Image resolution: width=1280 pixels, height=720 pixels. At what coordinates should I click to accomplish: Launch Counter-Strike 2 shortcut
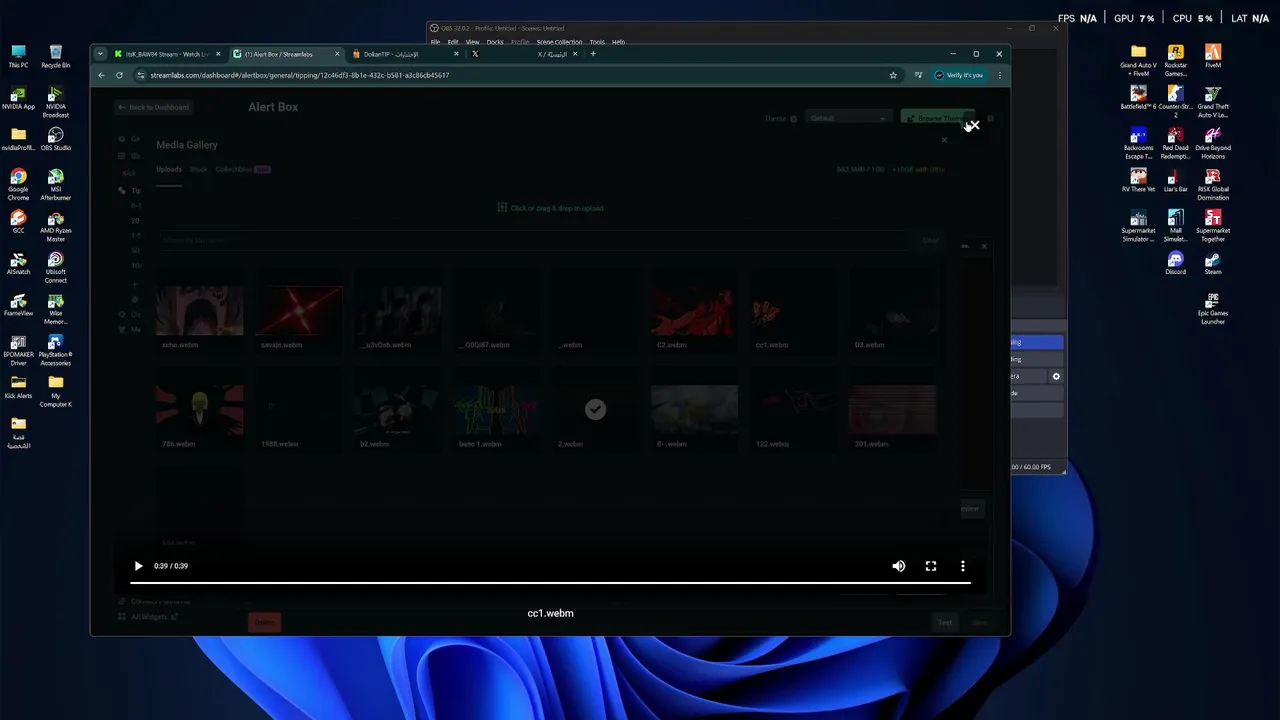tap(1176, 101)
